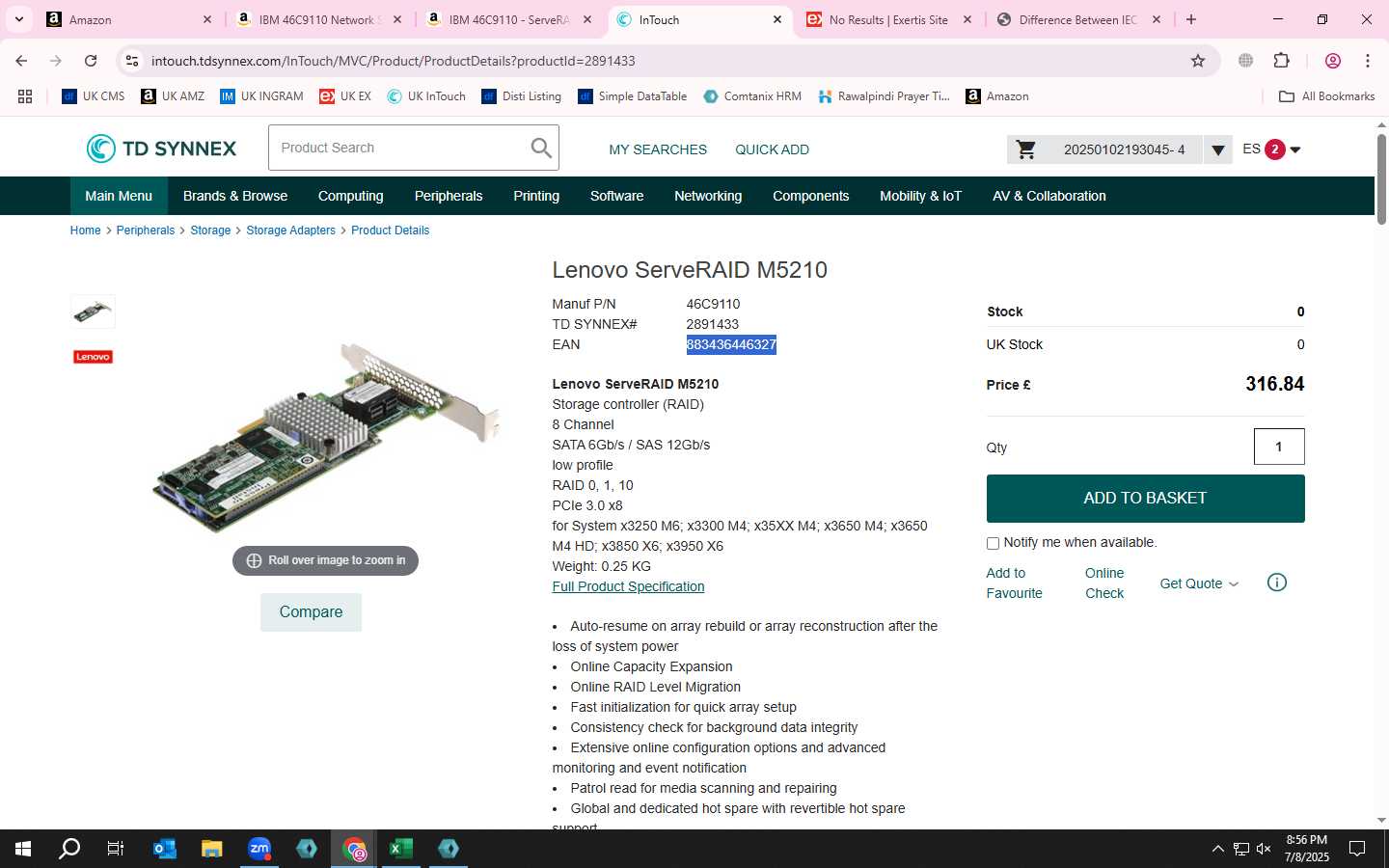This screenshot has width=1389, height=868.
Task: Switch to the No Results Exertis Site tab
Action: click(888, 19)
